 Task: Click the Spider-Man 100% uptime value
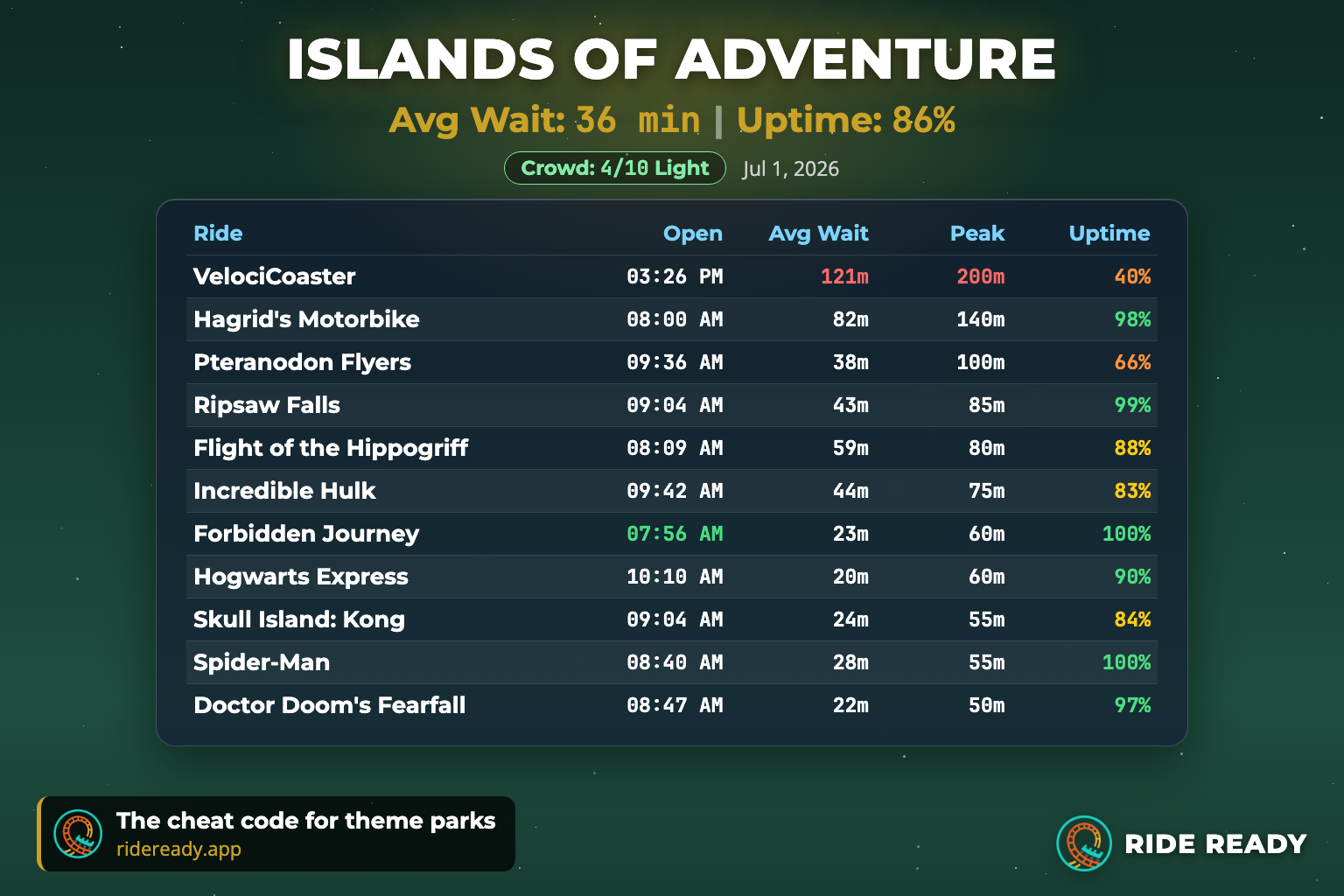pyautogui.click(x=1126, y=662)
